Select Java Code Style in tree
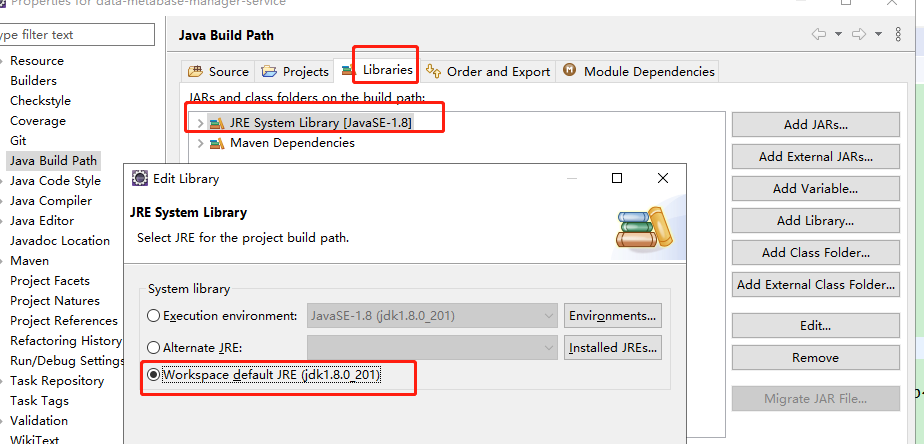 click(x=55, y=181)
